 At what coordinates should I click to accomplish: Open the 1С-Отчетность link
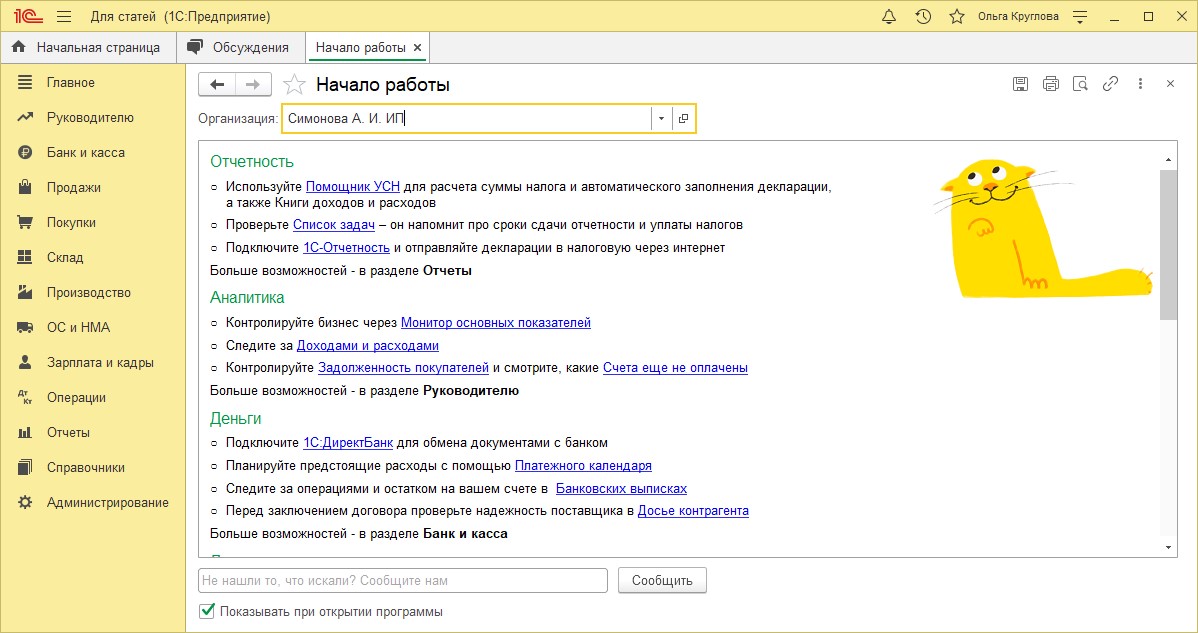pyautogui.click(x=347, y=247)
